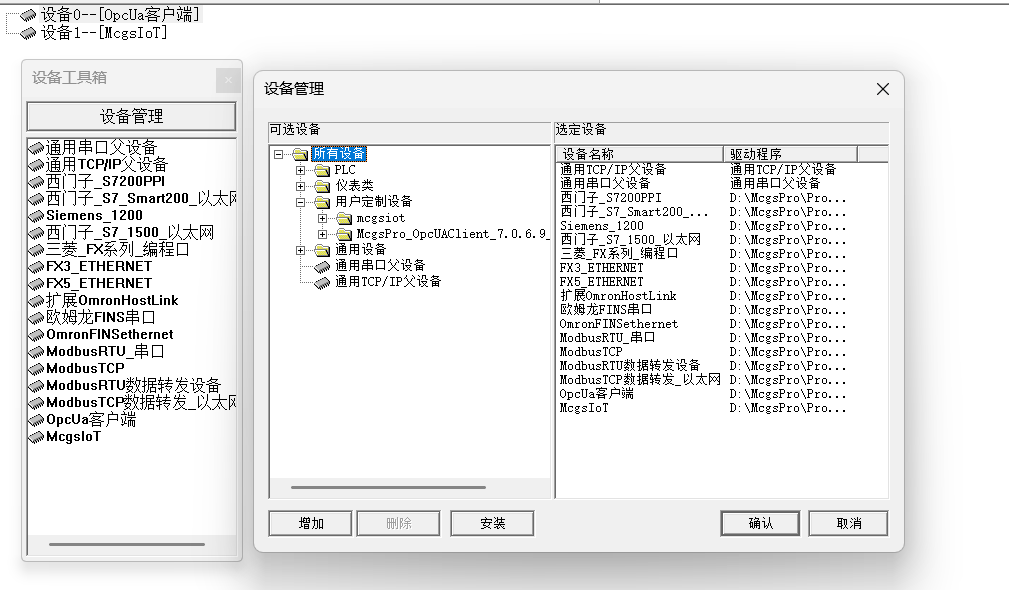Select McgsPro_OpcUAClient_7.0.6.9 tree item
The width and height of the screenshot is (1009, 590).
click(452, 234)
